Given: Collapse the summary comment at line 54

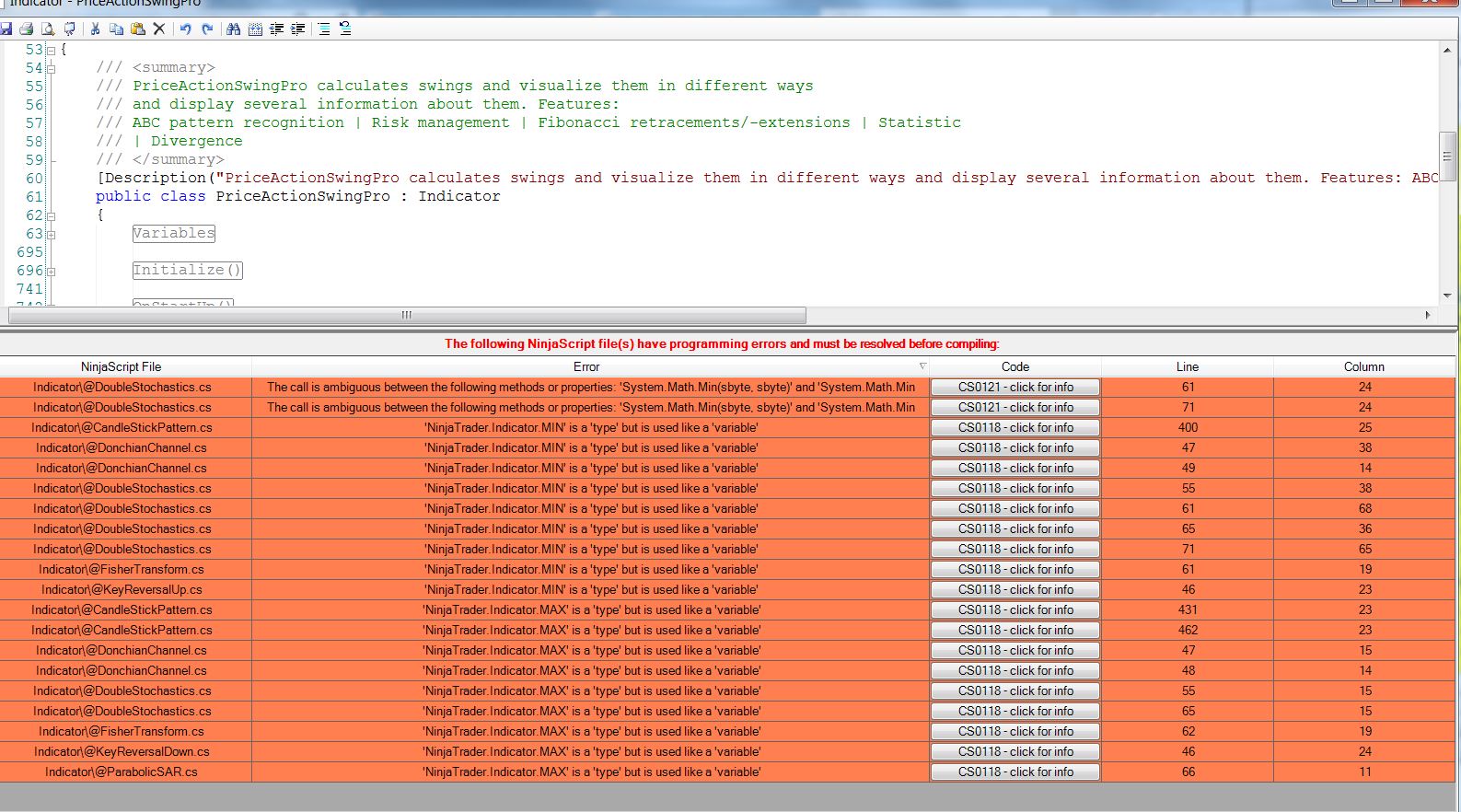Looking at the screenshot, I should tap(51, 68).
